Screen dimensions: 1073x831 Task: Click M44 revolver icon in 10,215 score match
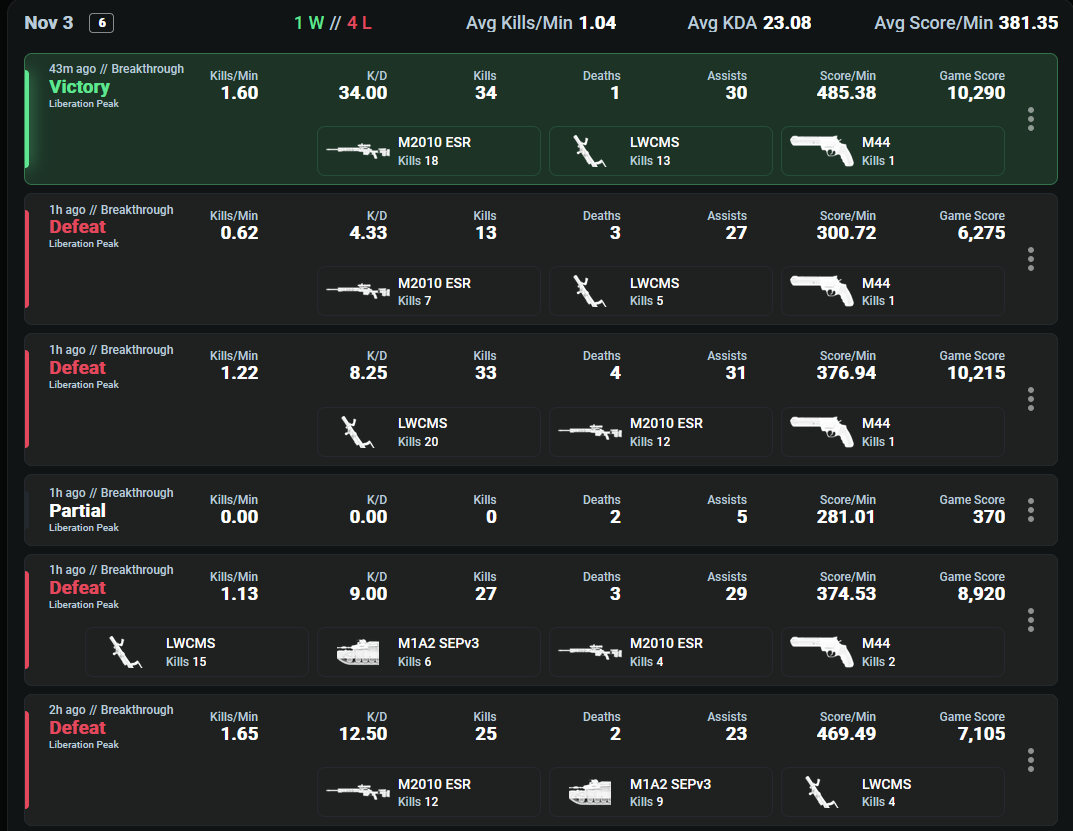(822, 431)
